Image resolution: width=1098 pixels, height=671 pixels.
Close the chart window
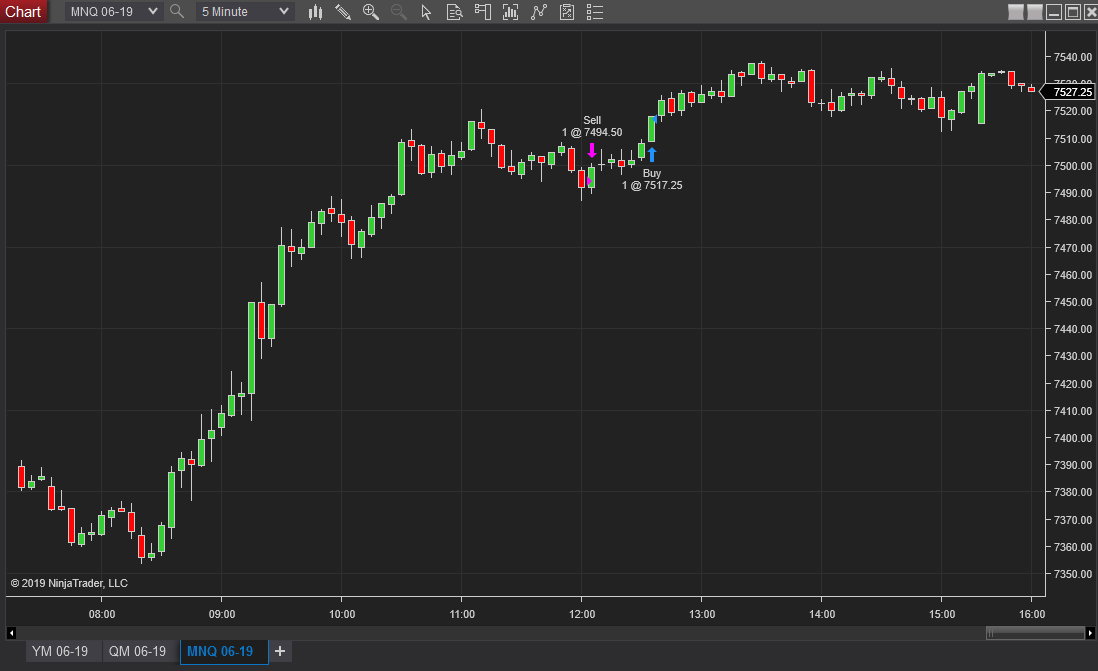[x=1090, y=12]
